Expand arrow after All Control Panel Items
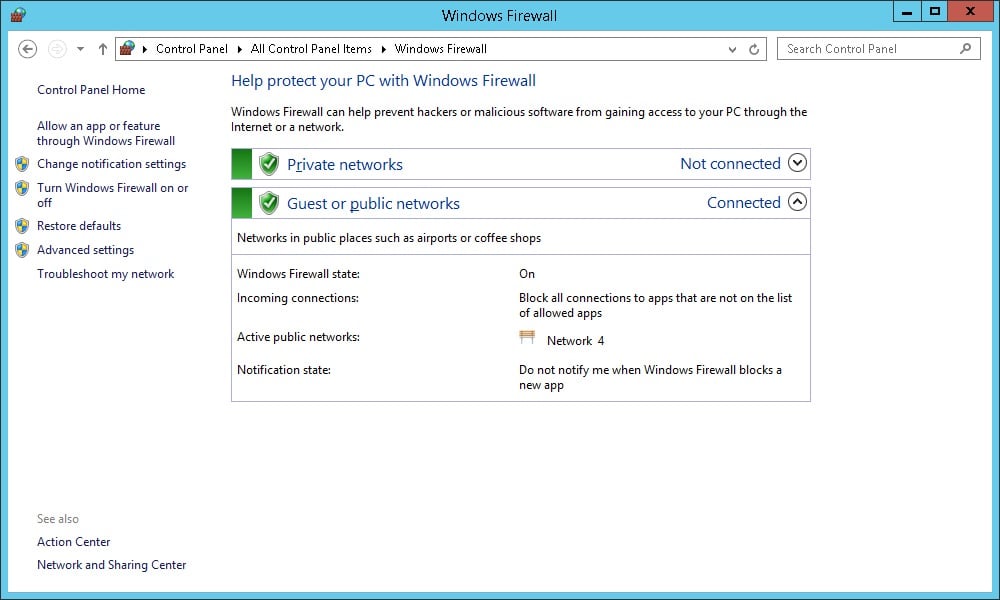The height and width of the screenshot is (600, 1000). coord(383,49)
